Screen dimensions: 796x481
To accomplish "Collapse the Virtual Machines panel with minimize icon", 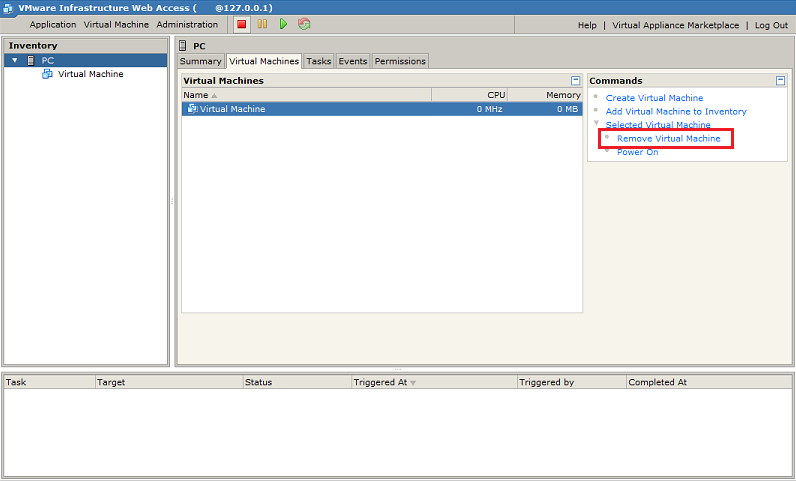I will coord(575,81).
